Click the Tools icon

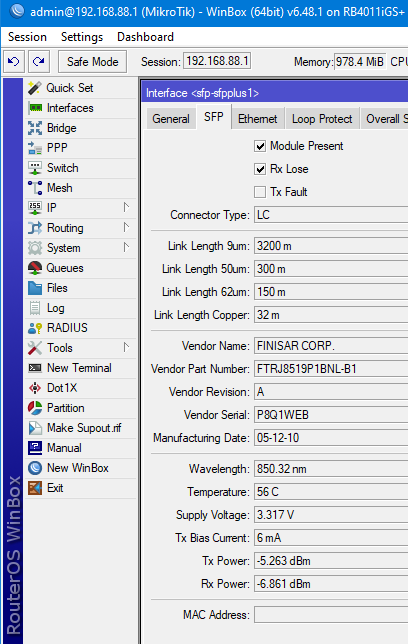click(35, 348)
